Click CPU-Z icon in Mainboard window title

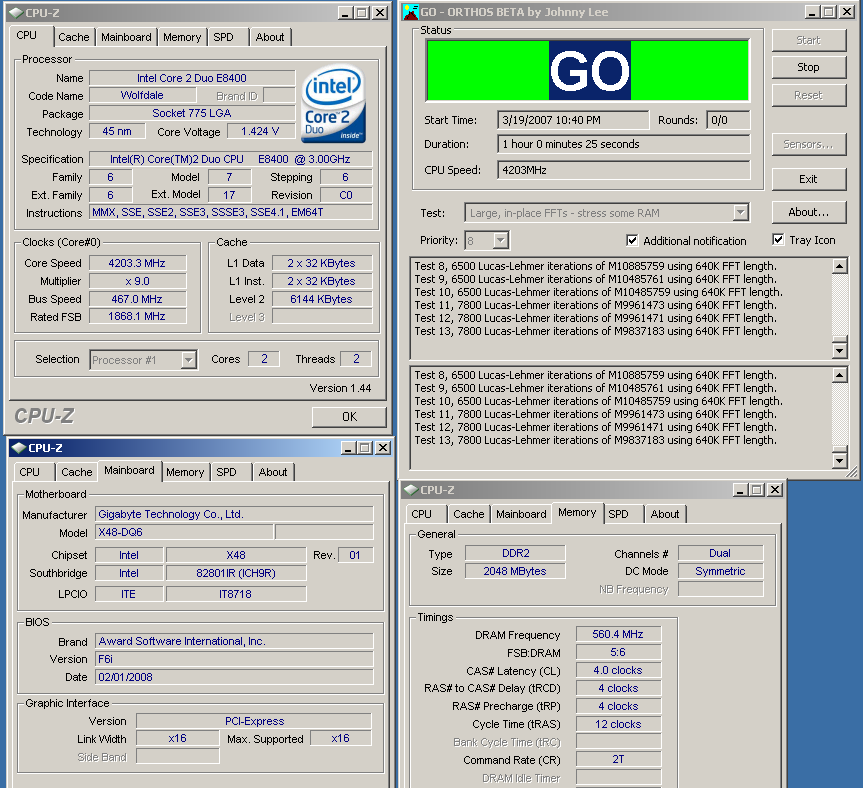(x=19, y=448)
